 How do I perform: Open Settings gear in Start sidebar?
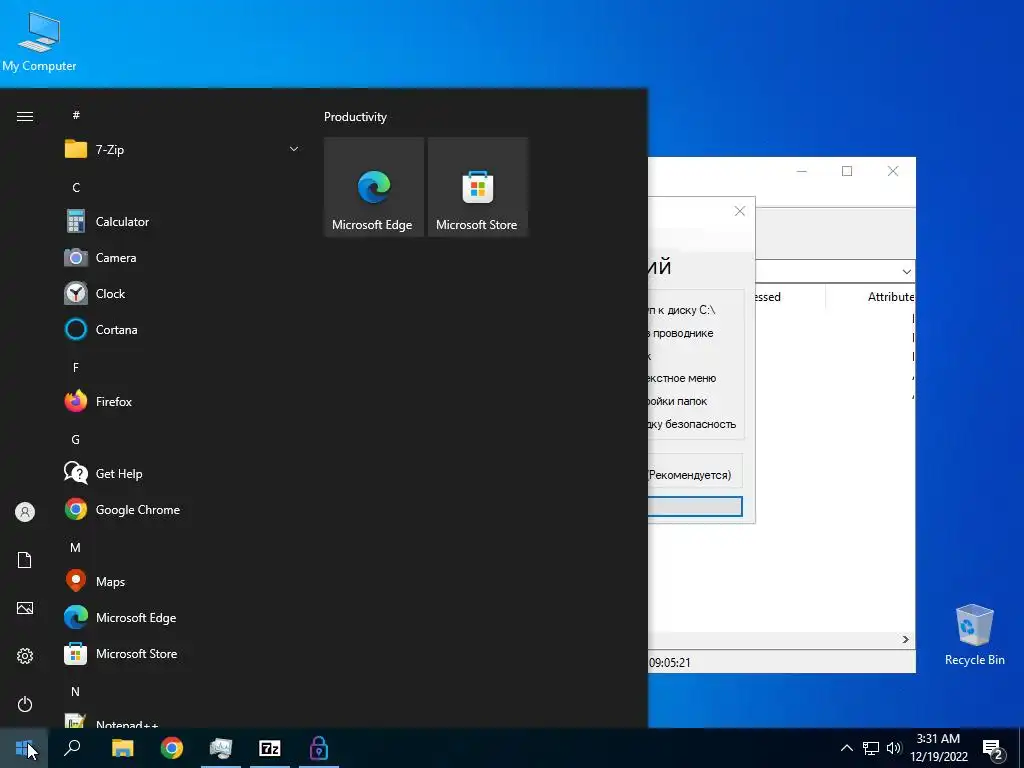pos(25,656)
